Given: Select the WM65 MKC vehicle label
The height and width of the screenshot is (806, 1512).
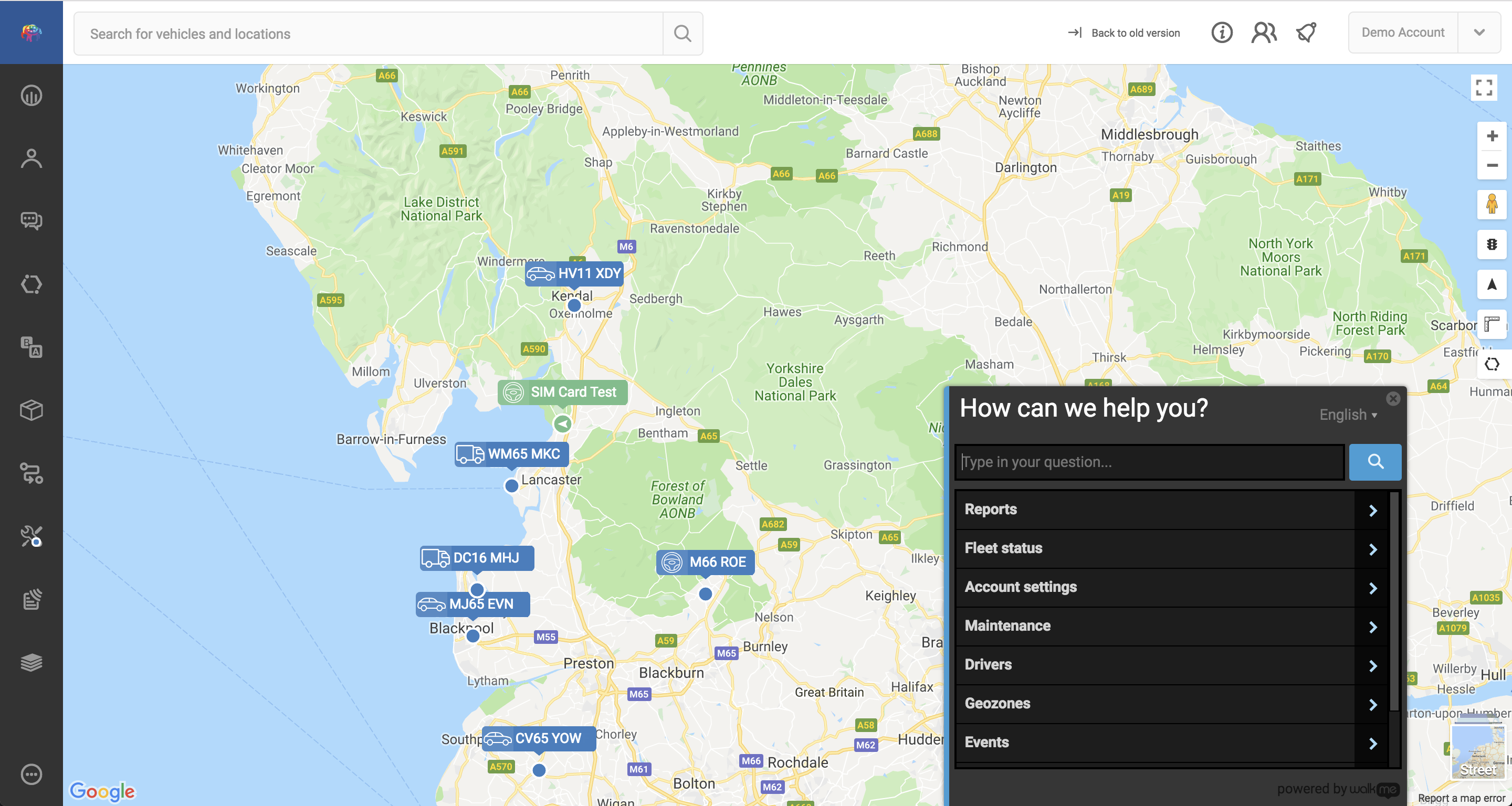Looking at the screenshot, I should point(511,454).
